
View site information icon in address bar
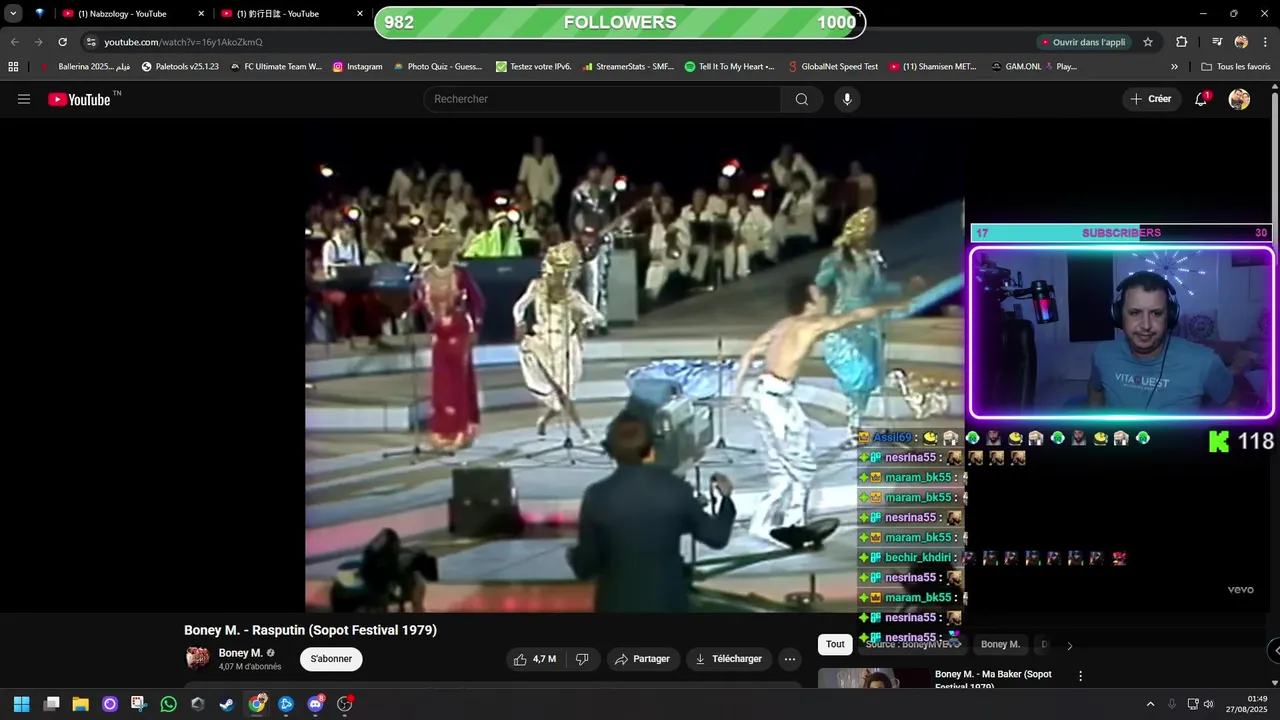tap(91, 42)
